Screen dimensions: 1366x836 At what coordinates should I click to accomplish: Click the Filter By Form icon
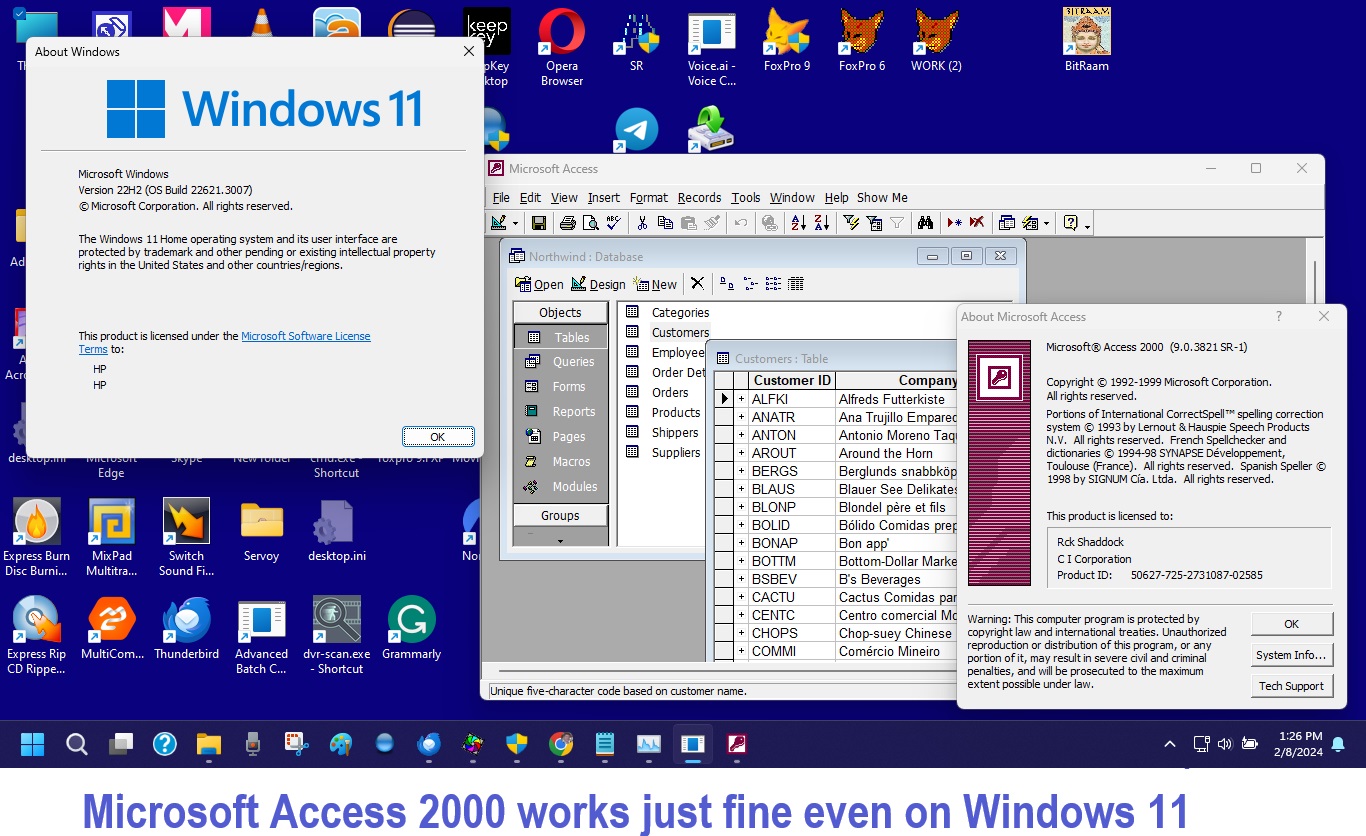(x=874, y=223)
